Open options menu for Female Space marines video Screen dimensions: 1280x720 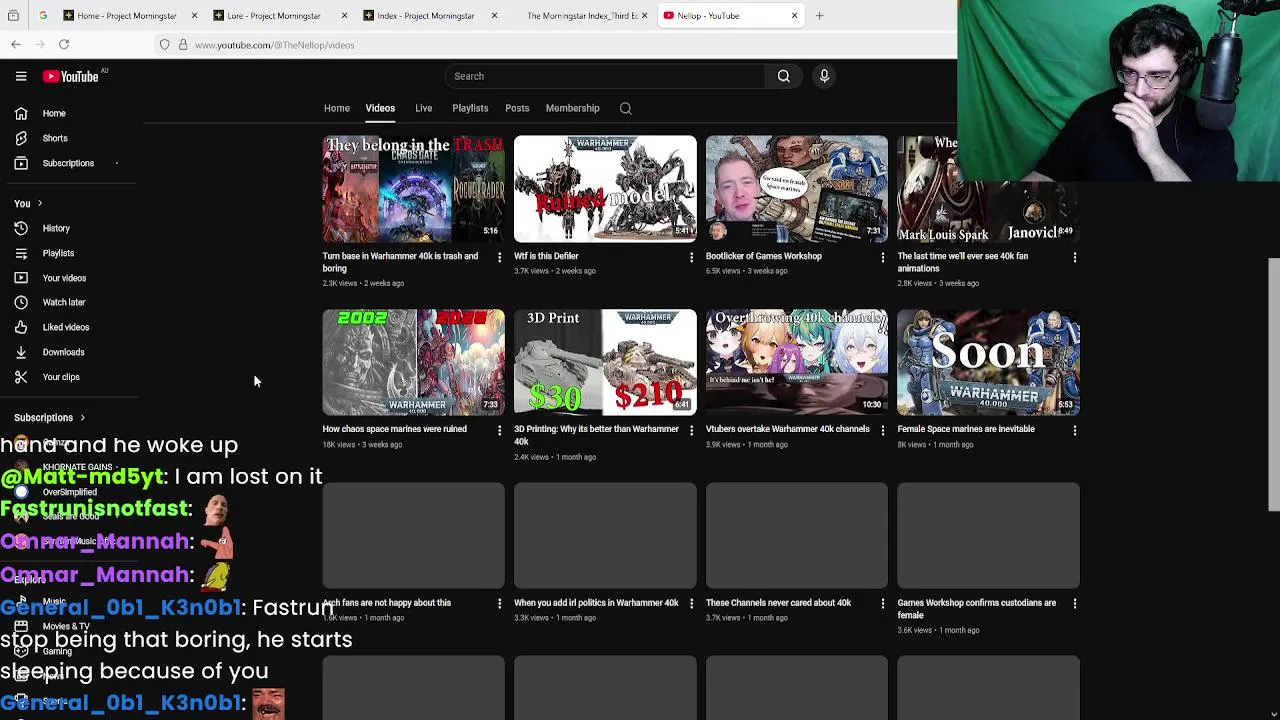click(x=1074, y=430)
